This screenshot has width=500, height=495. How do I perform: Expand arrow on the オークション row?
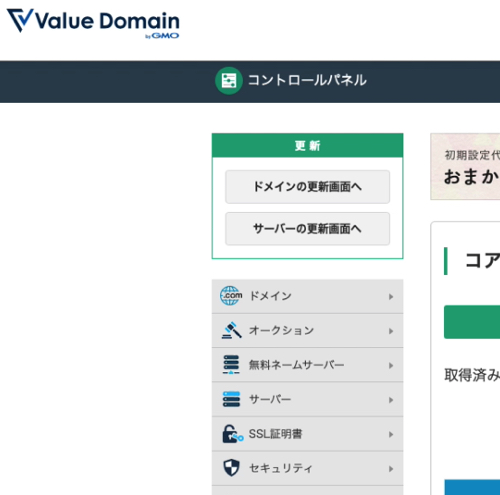pos(391,331)
